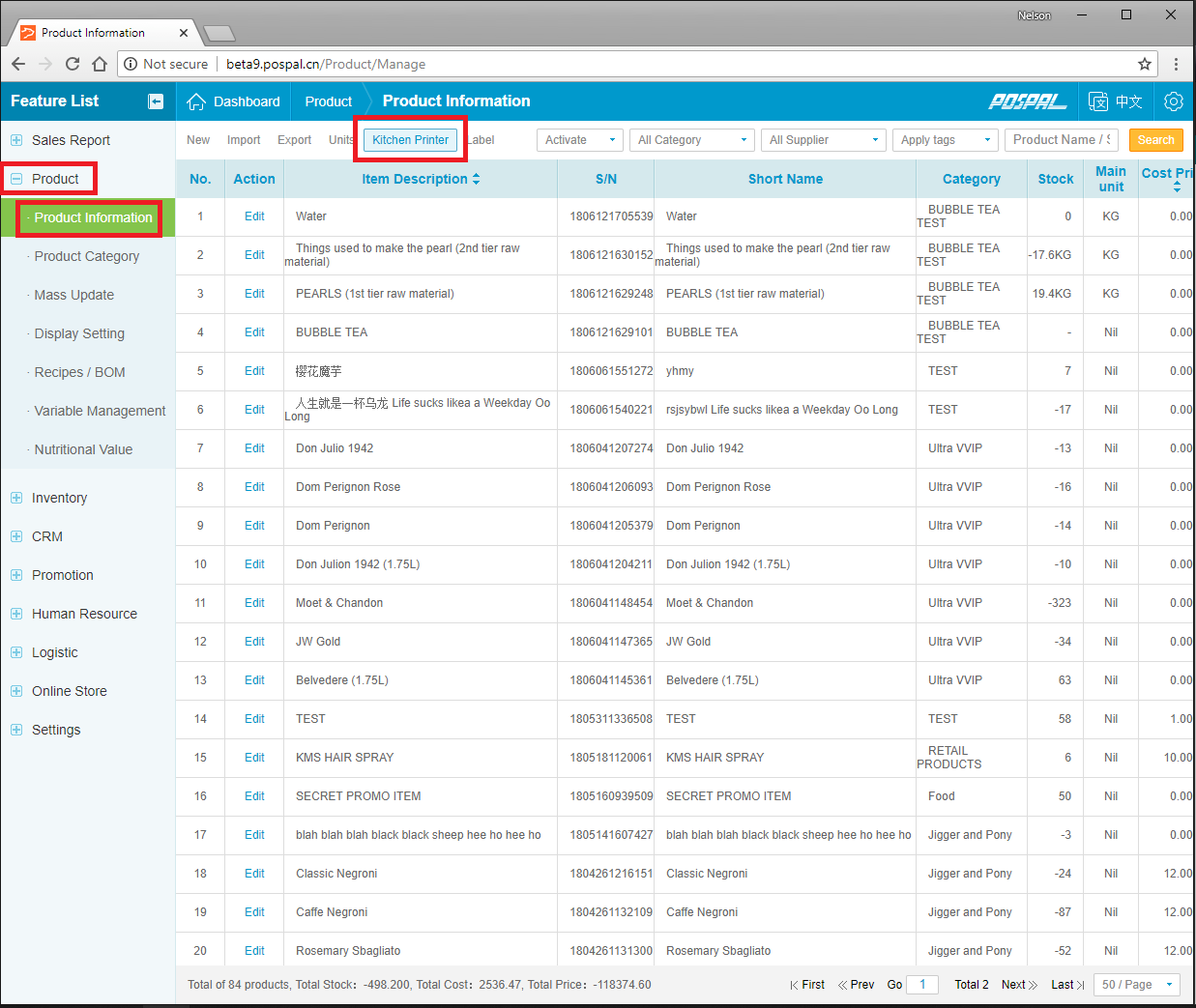This screenshot has width=1196, height=1008.
Task: Expand the Promotion section
Action: tap(16, 575)
